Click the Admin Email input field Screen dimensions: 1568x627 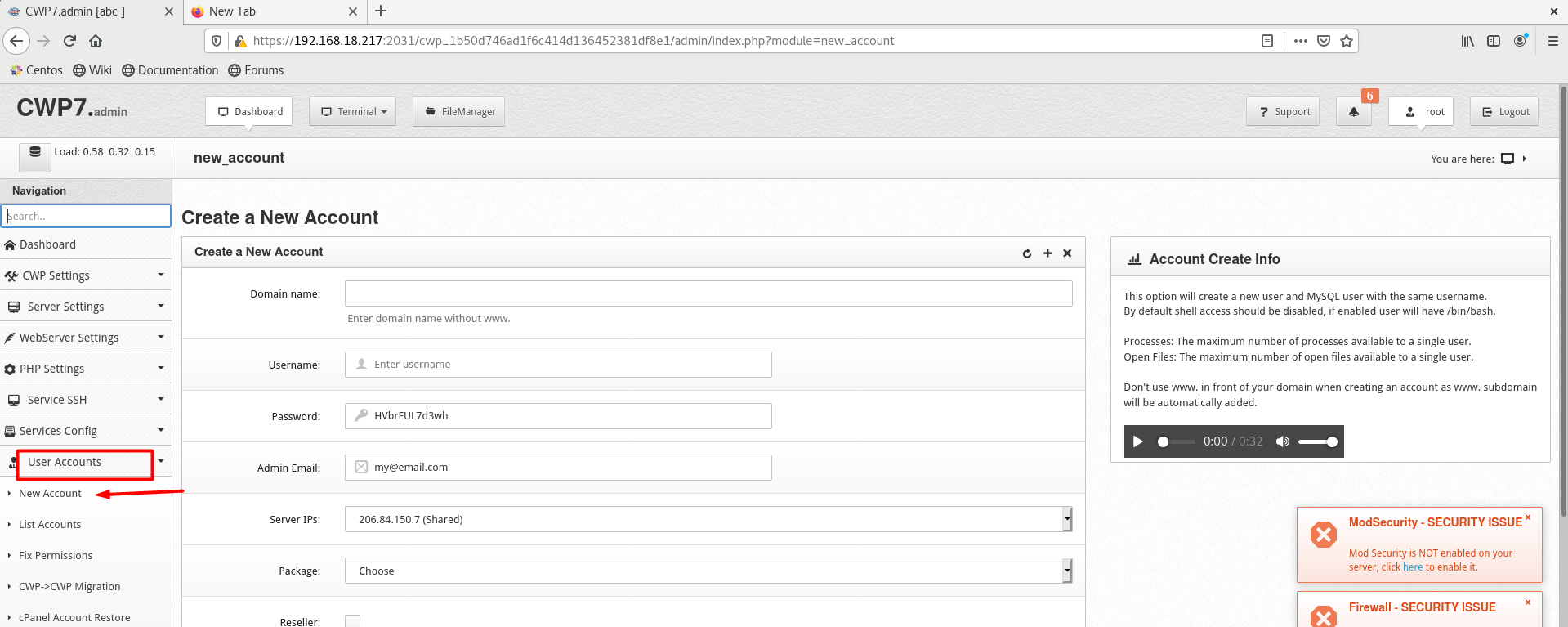(558, 468)
